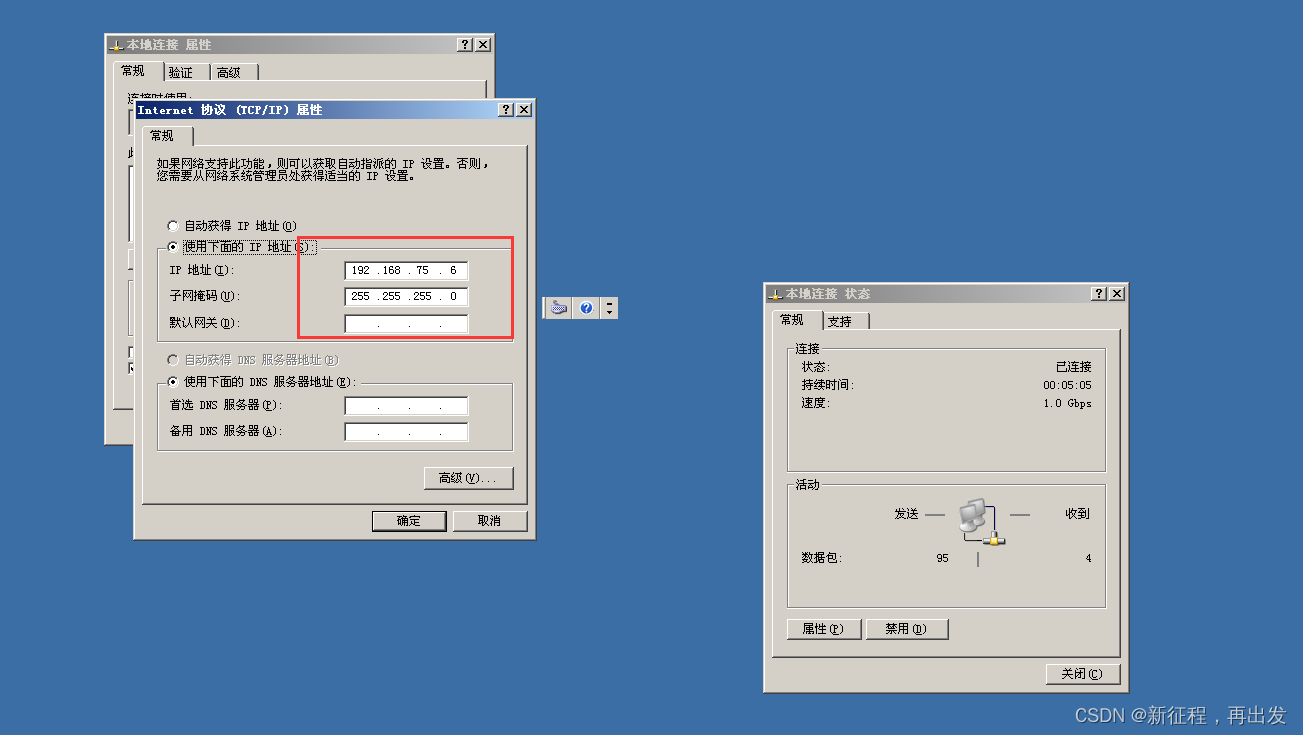Click the speed value 1.0 Gbps
The height and width of the screenshot is (735, 1303).
click(x=1068, y=403)
